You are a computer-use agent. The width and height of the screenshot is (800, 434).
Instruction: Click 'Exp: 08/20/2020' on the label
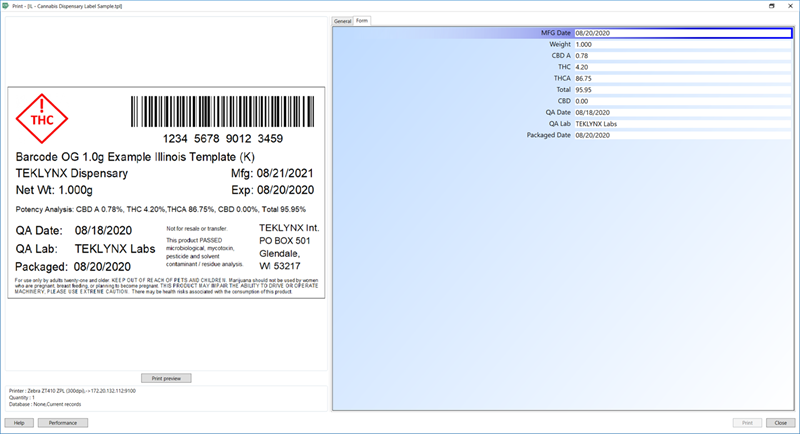pos(272,190)
